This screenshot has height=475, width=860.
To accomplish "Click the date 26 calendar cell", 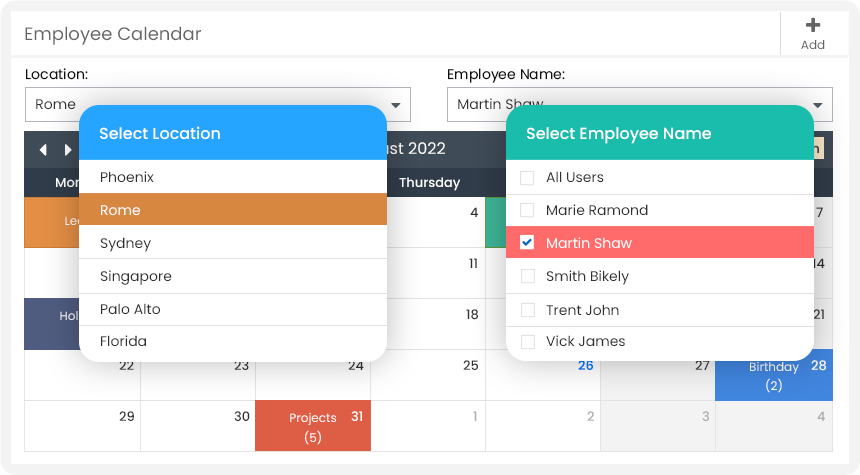I will (543, 376).
